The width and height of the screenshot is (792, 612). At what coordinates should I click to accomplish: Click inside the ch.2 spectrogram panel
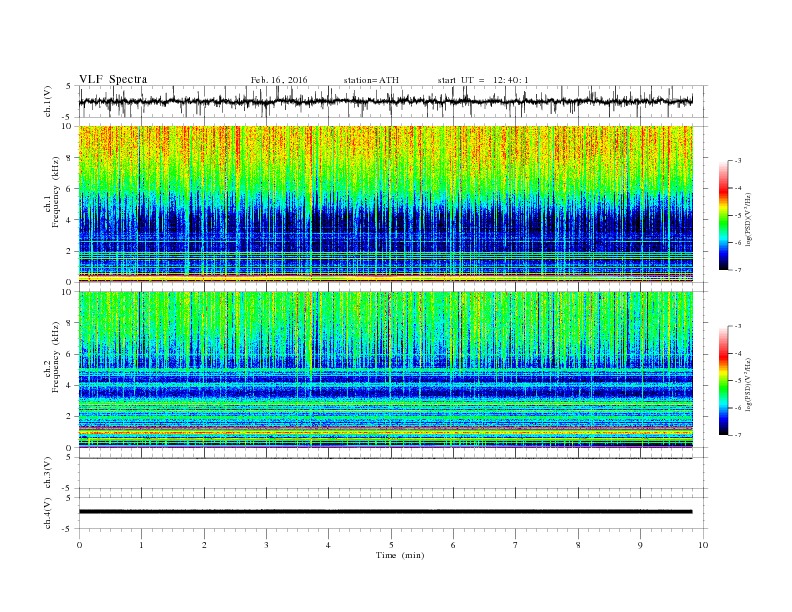pyautogui.click(x=385, y=369)
